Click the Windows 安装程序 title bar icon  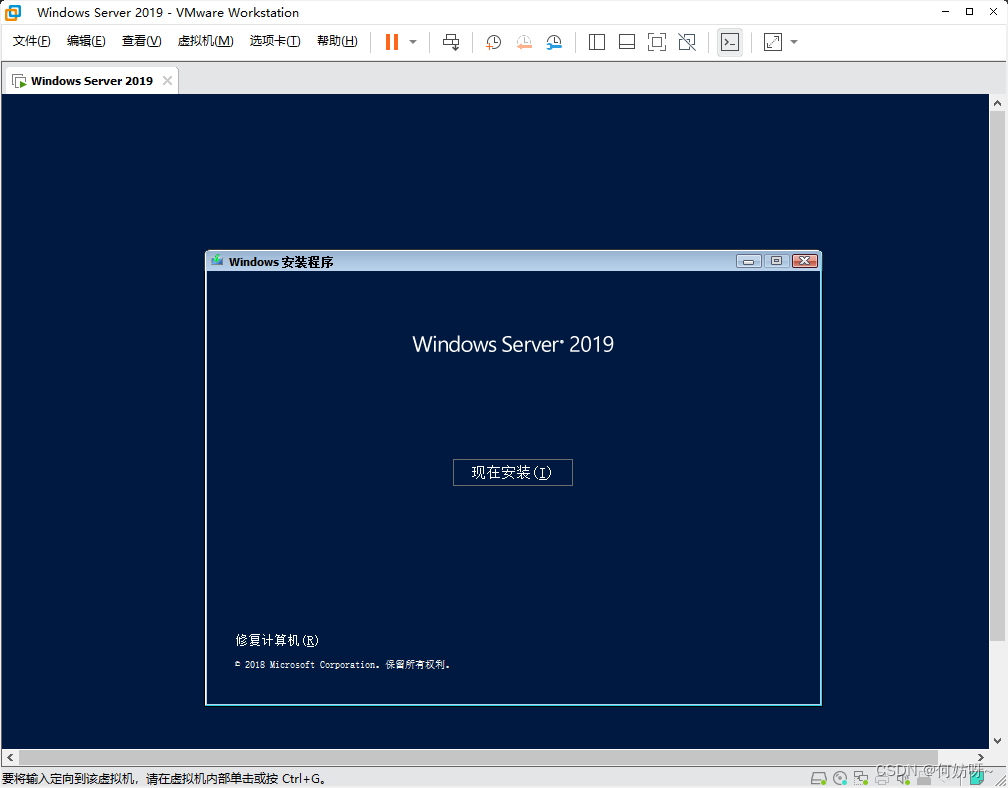coord(217,260)
